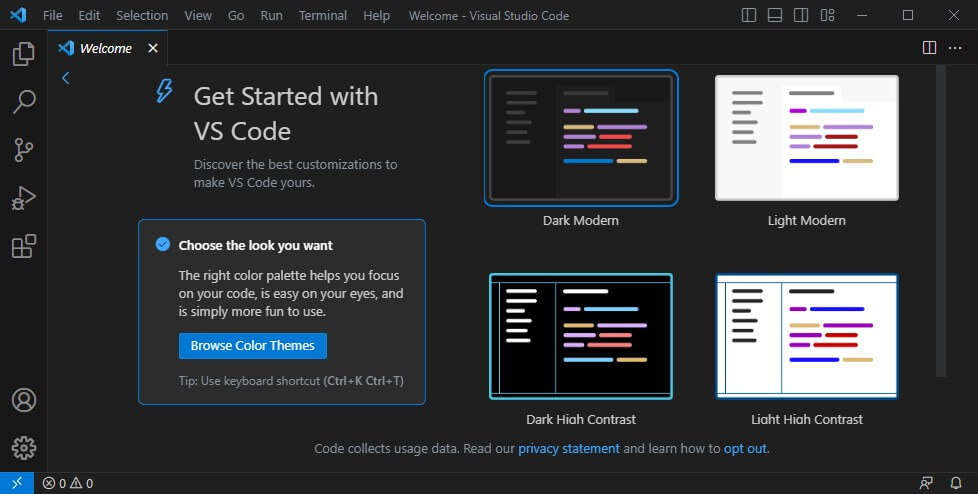Open the Customize Layout icon
Image resolution: width=978 pixels, height=494 pixels.
(827, 15)
